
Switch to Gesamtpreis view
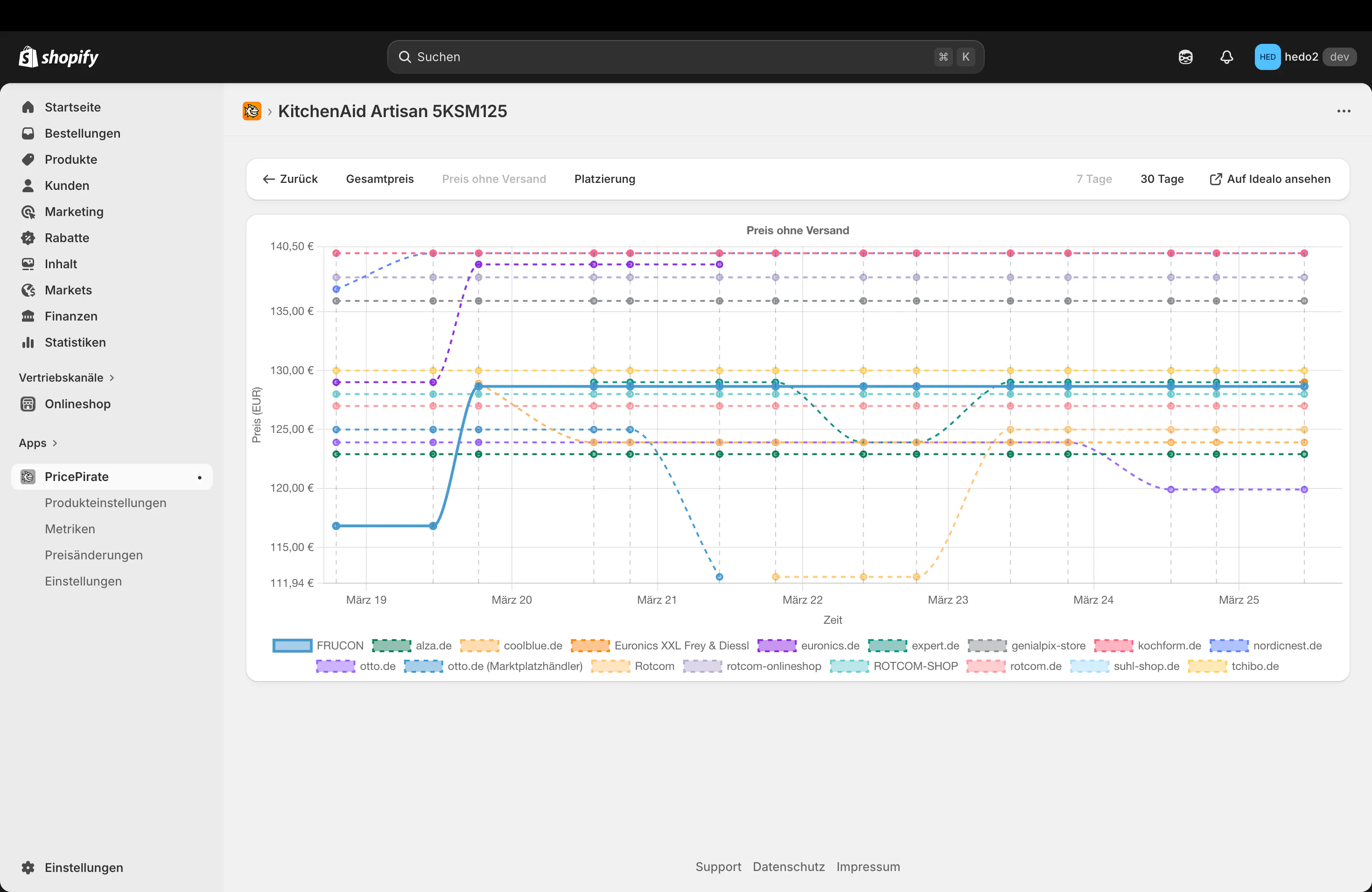click(x=380, y=179)
